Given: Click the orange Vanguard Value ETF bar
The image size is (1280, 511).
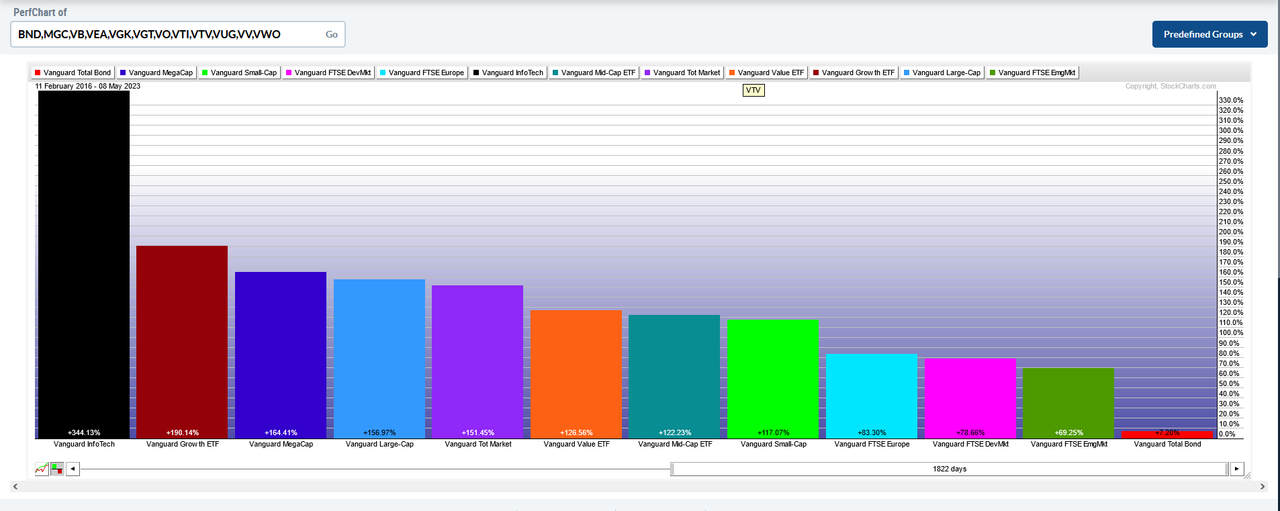Looking at the screenshot, I should coord(576,374).
